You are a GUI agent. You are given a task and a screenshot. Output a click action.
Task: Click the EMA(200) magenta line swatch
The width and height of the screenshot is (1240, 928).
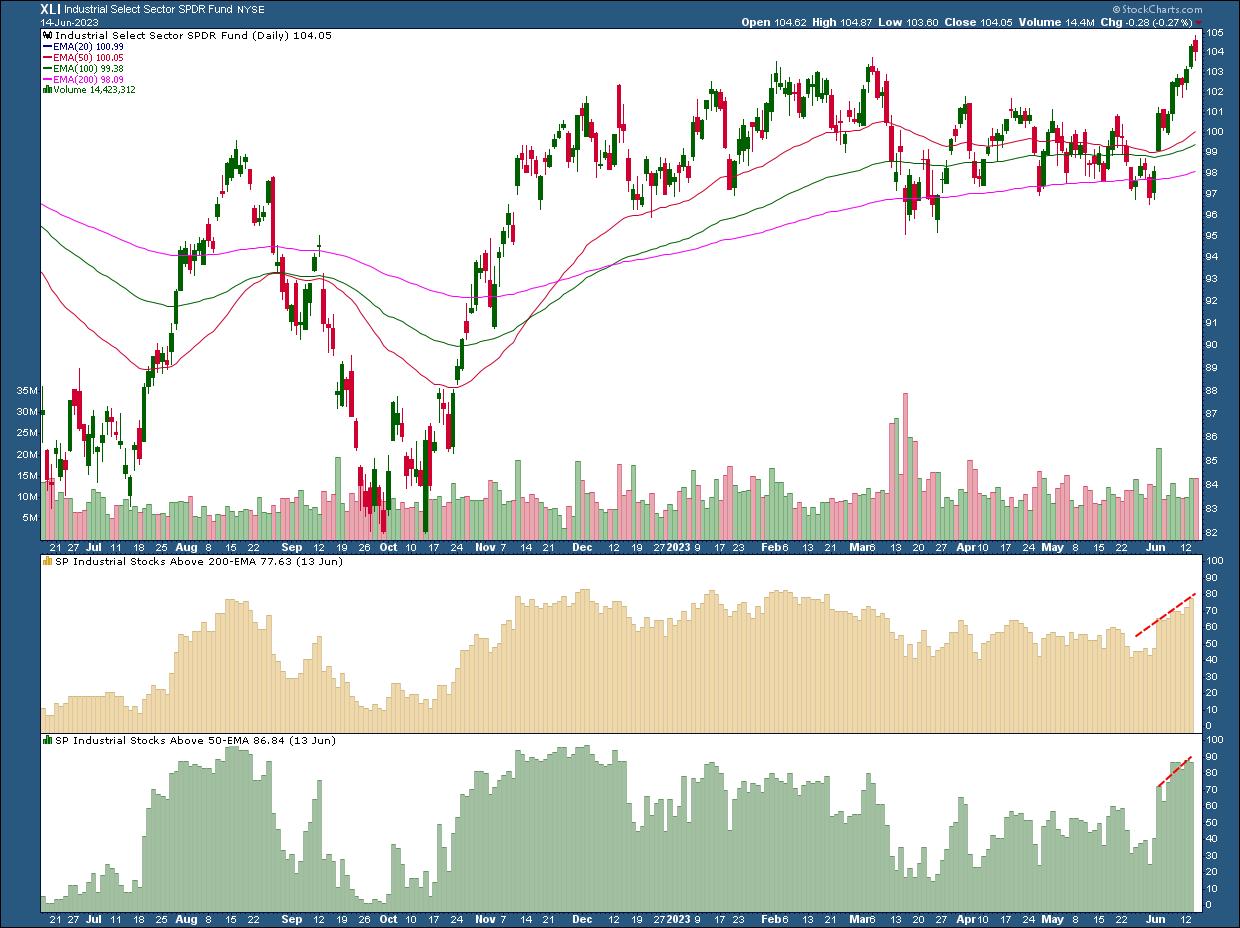[x=47, y=79]
